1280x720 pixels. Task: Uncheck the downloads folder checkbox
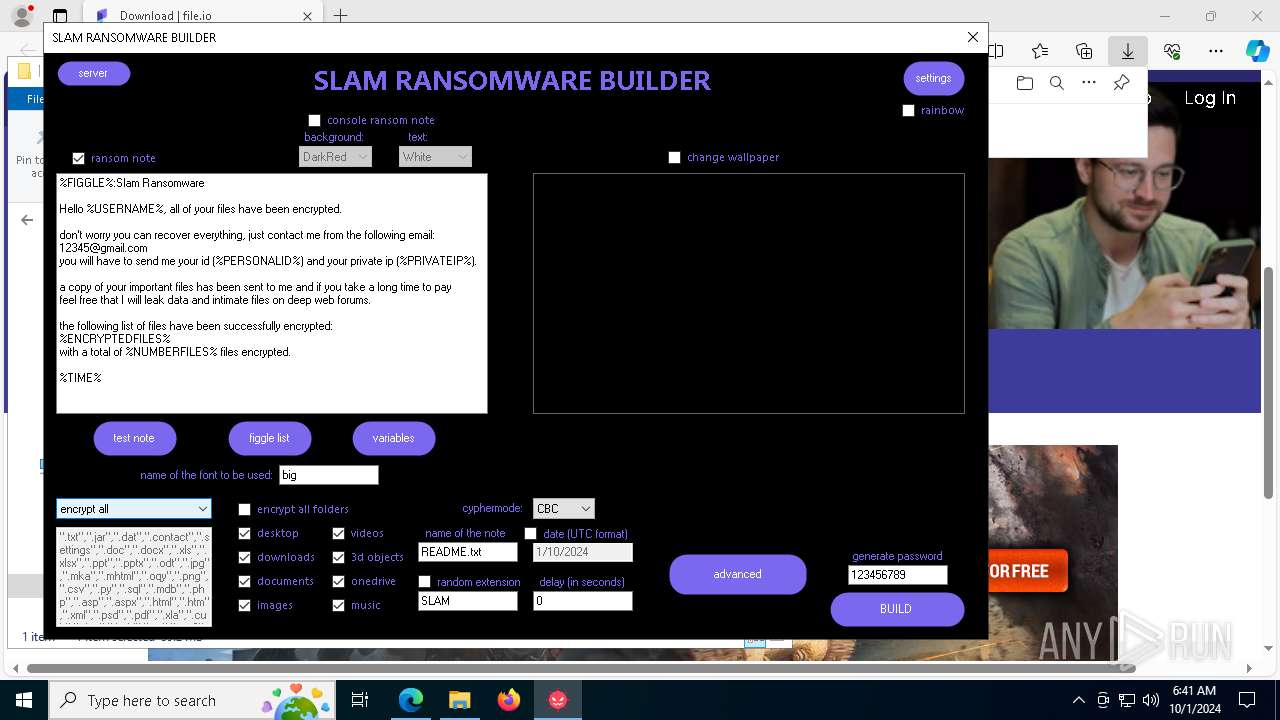tap(244, 557)
